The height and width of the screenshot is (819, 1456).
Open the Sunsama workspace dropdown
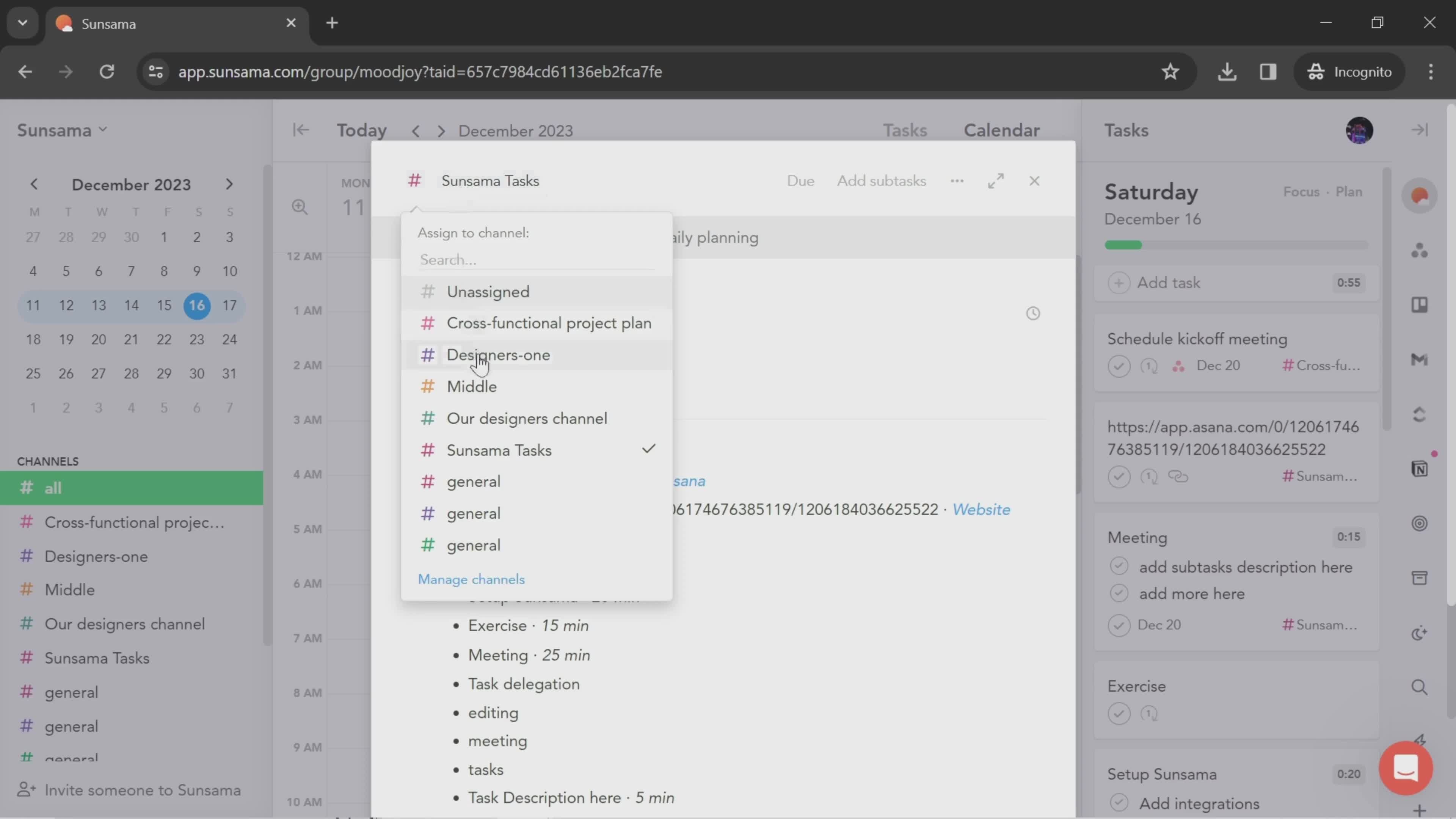click(x=62, y=130)
